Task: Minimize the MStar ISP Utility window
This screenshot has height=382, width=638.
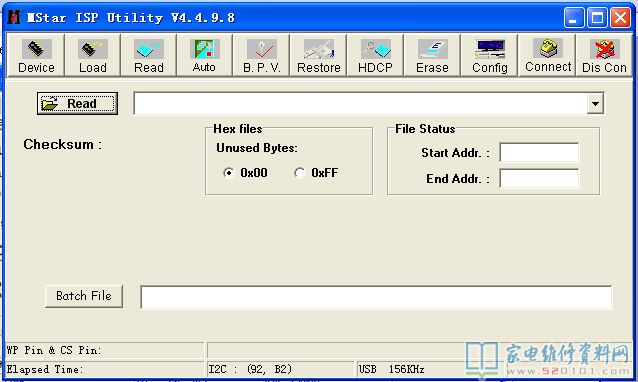Action: (x=574, y=18)
